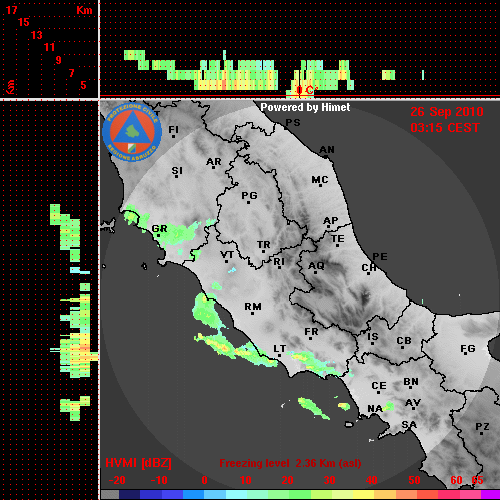Click the 50 dBZ scale value
Viewport: 500px width, 500px height.
[414, 480]
